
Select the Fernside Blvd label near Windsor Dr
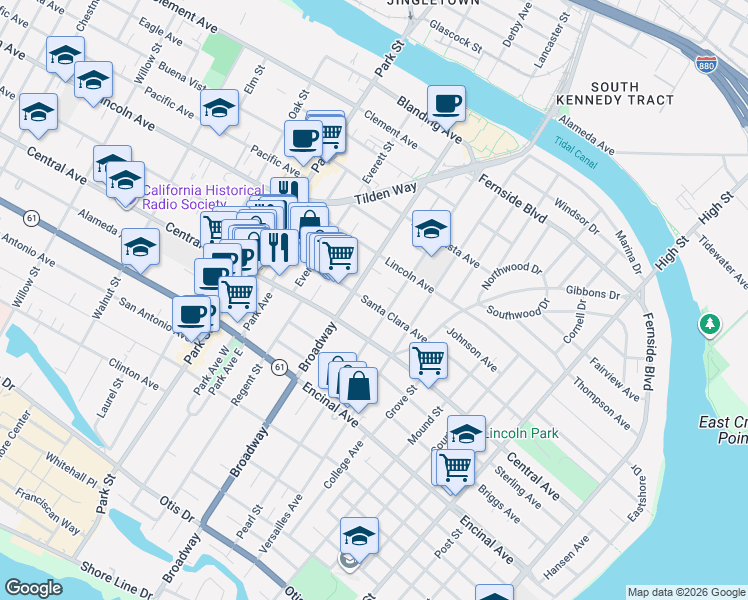pyautogui.click(x=512, y=198)
